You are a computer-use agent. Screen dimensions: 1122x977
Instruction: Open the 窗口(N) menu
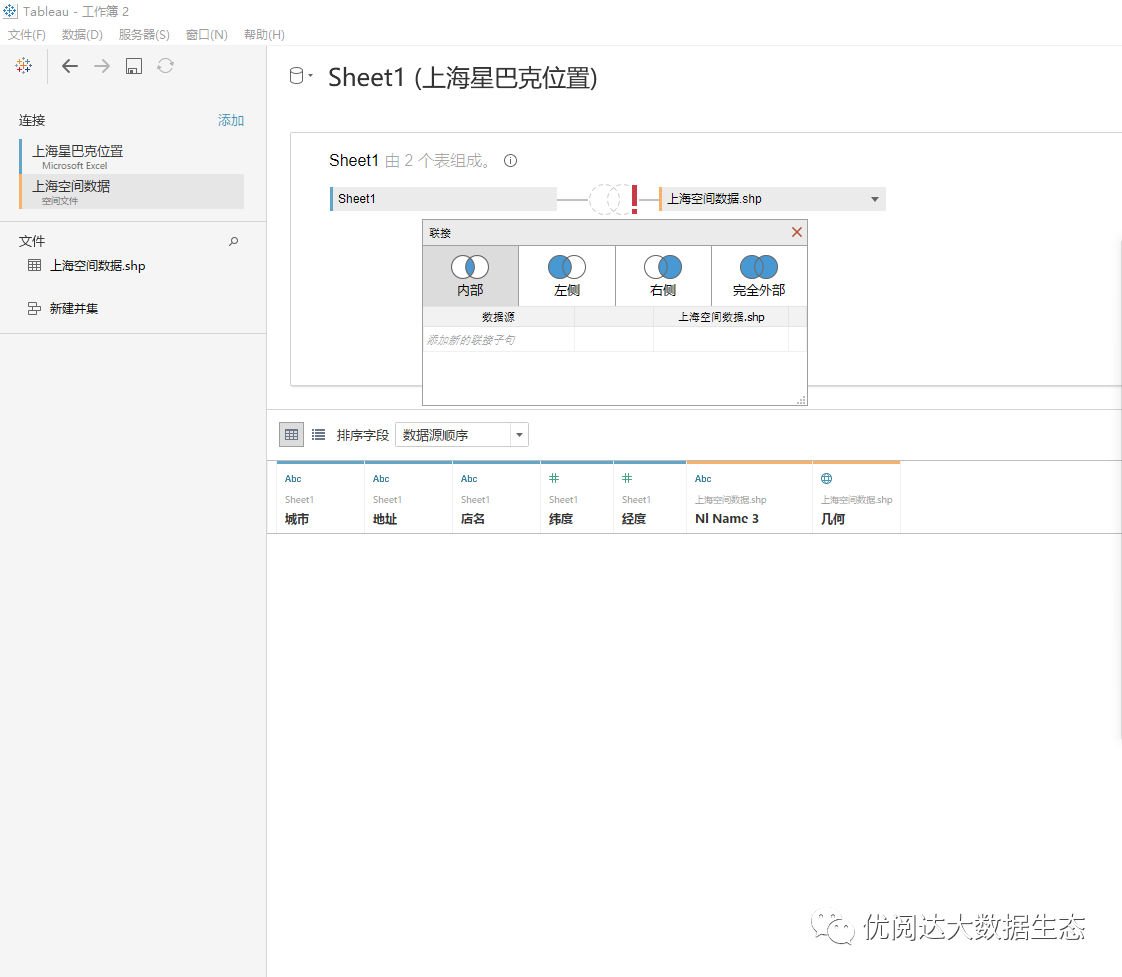tap(207, 34)
